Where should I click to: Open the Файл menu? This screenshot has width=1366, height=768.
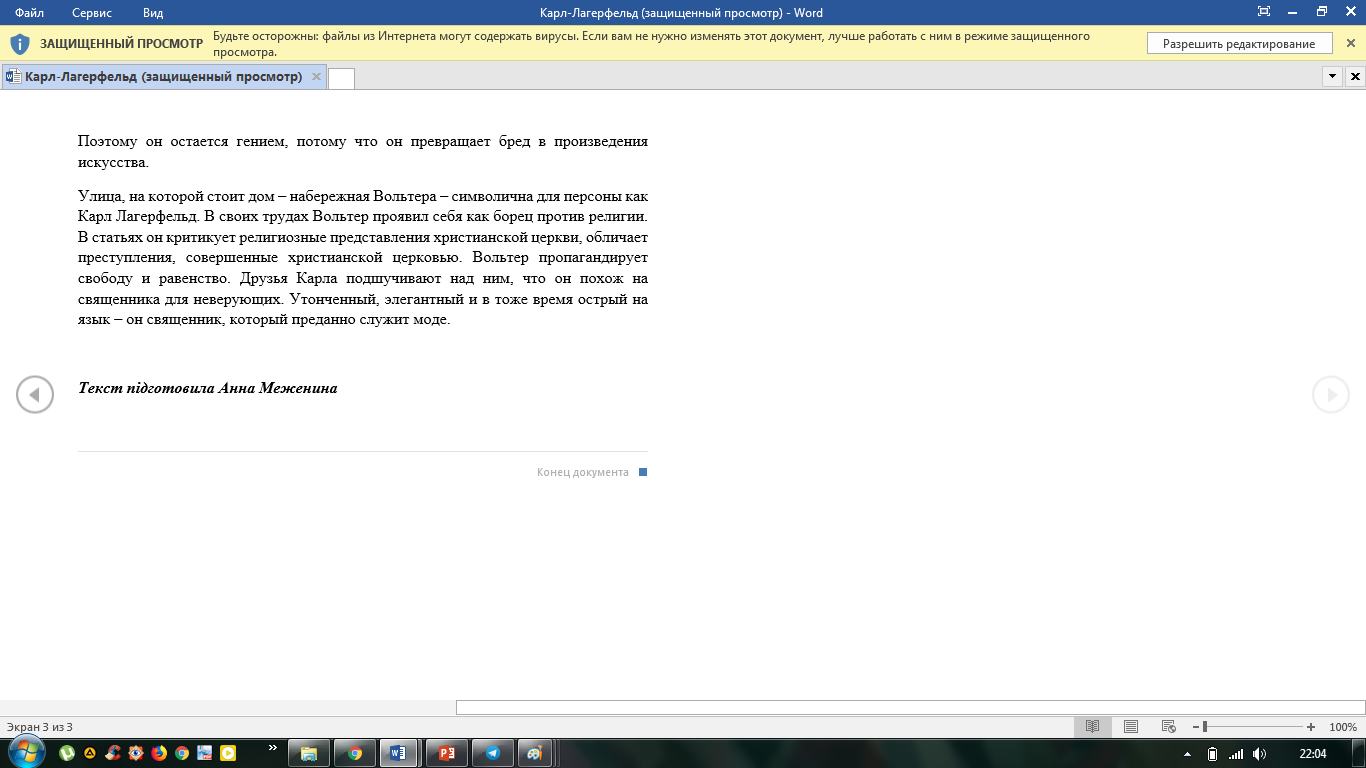click(29, 13)
